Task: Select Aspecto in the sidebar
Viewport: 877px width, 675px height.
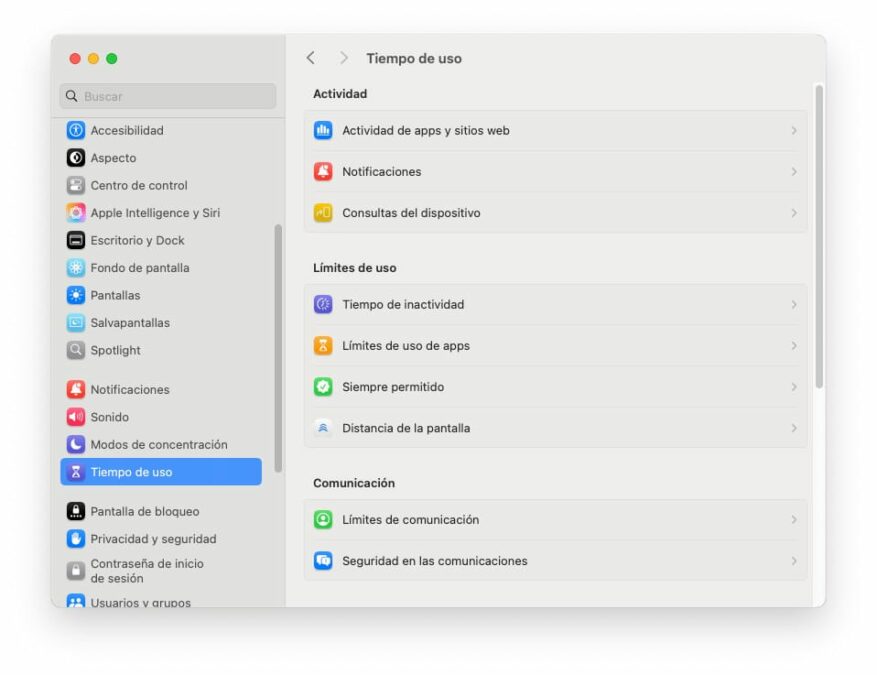Action: (161, 158)
